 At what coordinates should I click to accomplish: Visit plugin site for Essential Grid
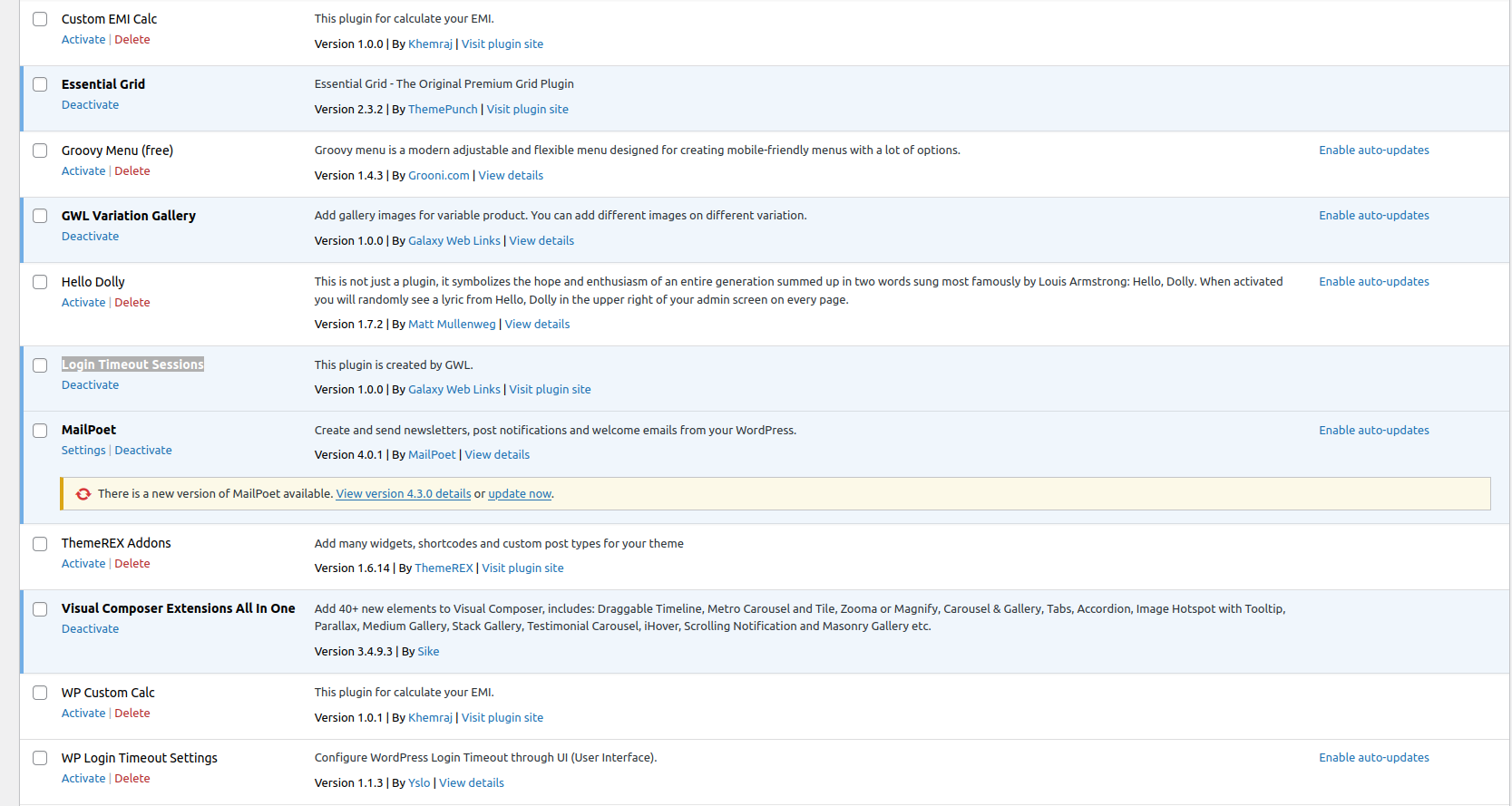528,110
